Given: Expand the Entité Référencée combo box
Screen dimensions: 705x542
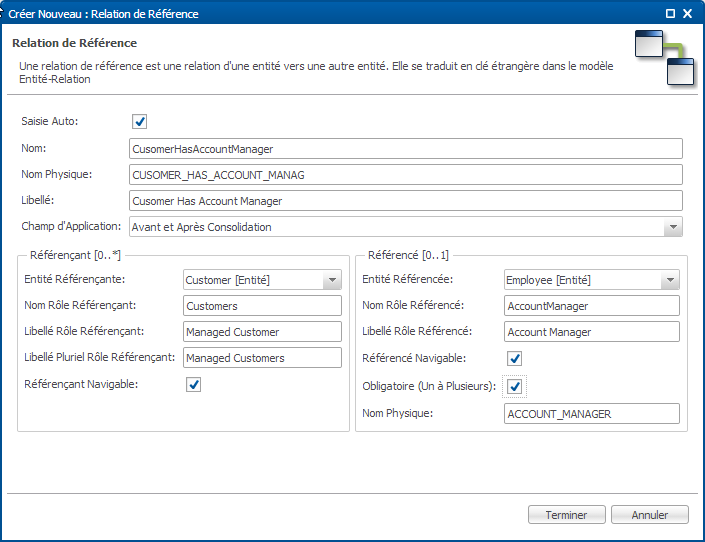Looking at the screenshot, I should (x=670, y=280).
